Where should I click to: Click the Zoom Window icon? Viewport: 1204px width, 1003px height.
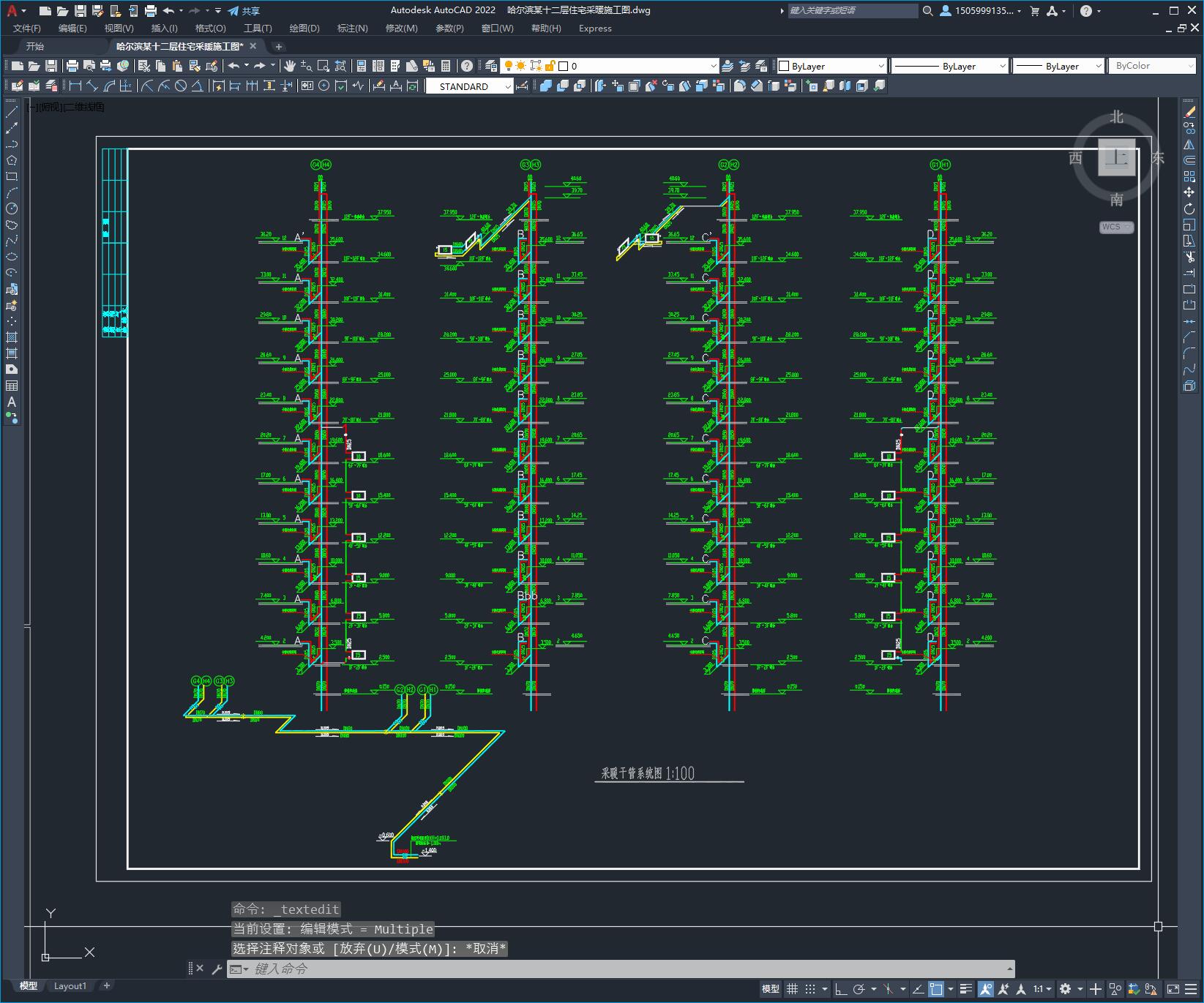pos(323,66)
